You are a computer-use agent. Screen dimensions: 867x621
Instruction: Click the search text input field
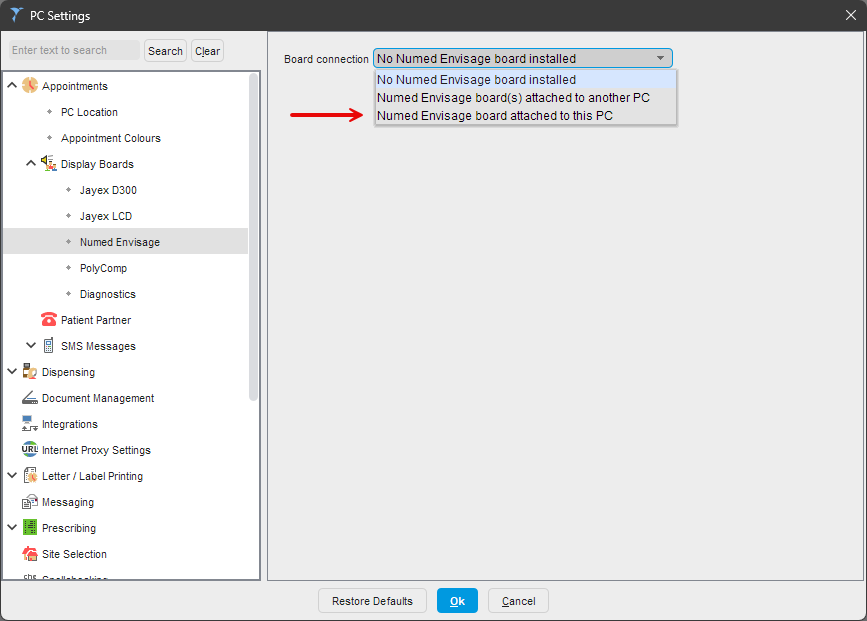coord(74,51)
